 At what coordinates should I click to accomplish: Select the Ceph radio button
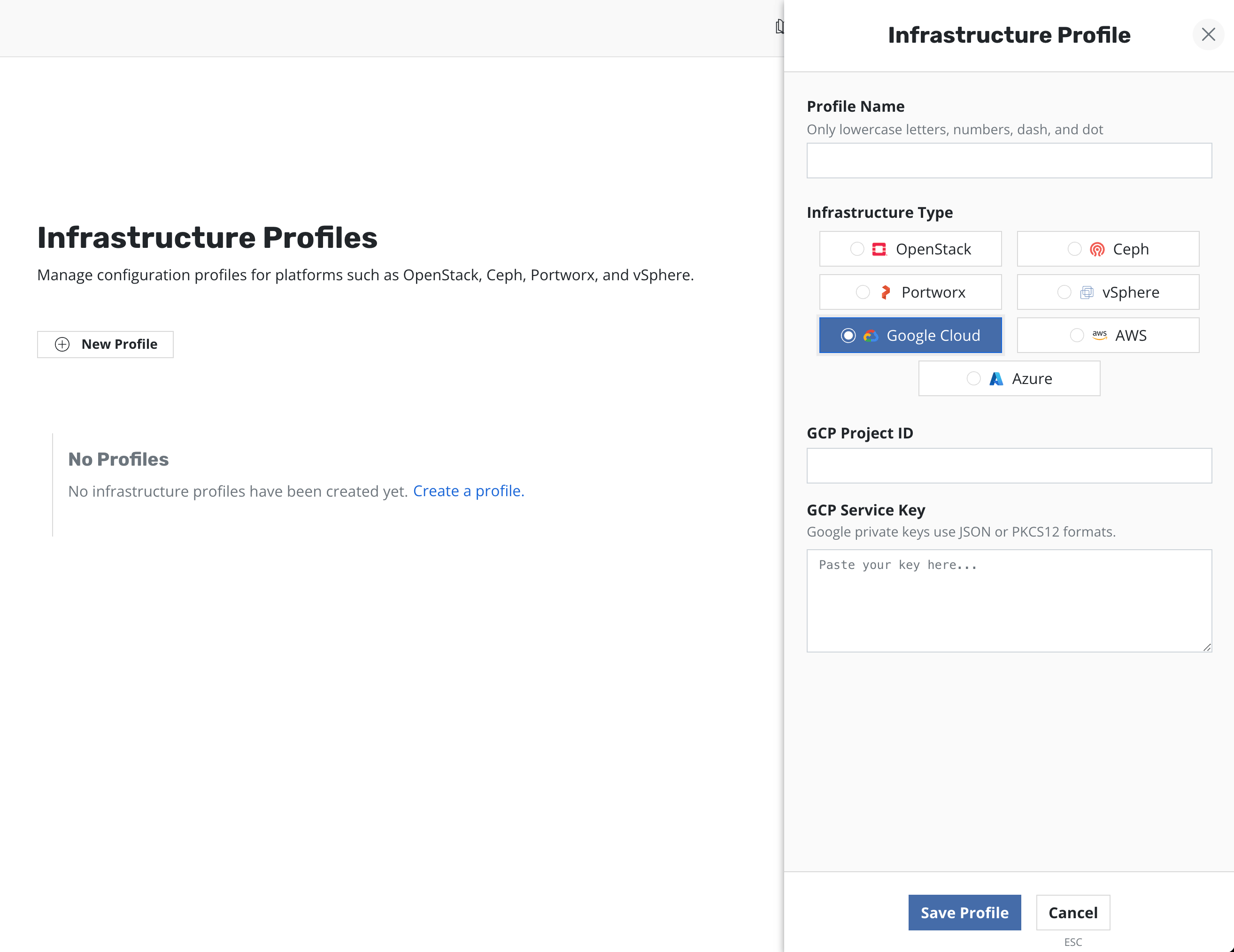pyautogui.click(x=1074, y=249)
